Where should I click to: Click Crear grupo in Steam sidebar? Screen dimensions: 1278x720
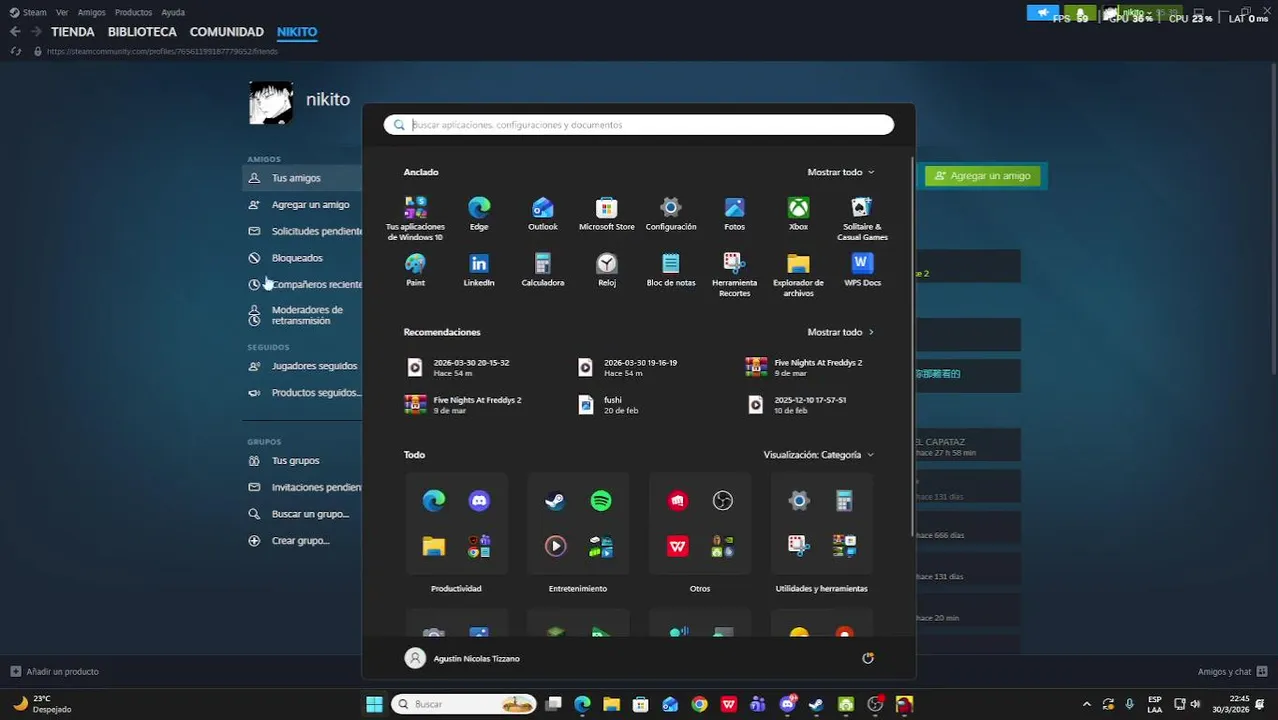pos(302,541)
